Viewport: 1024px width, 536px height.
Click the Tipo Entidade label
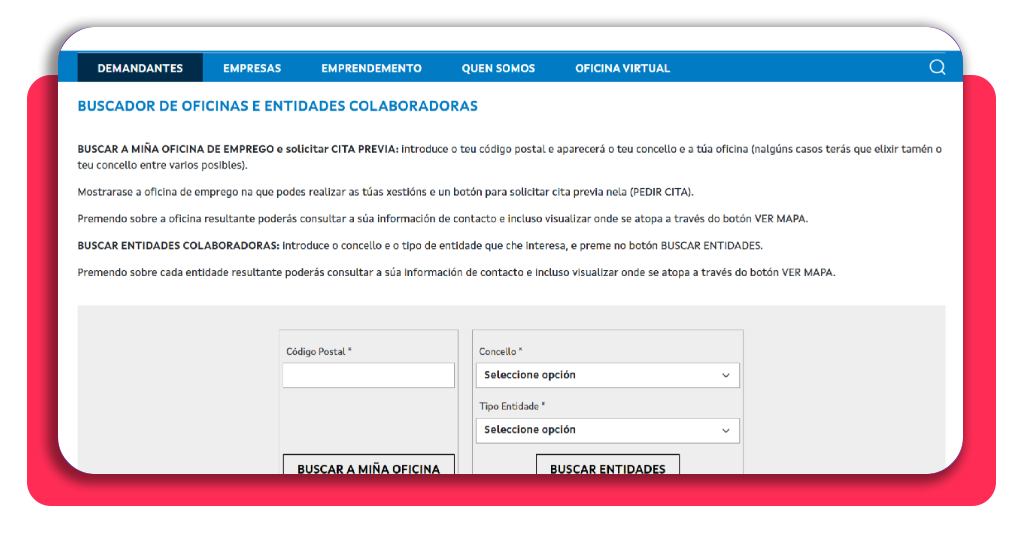[x=511, y=406]
